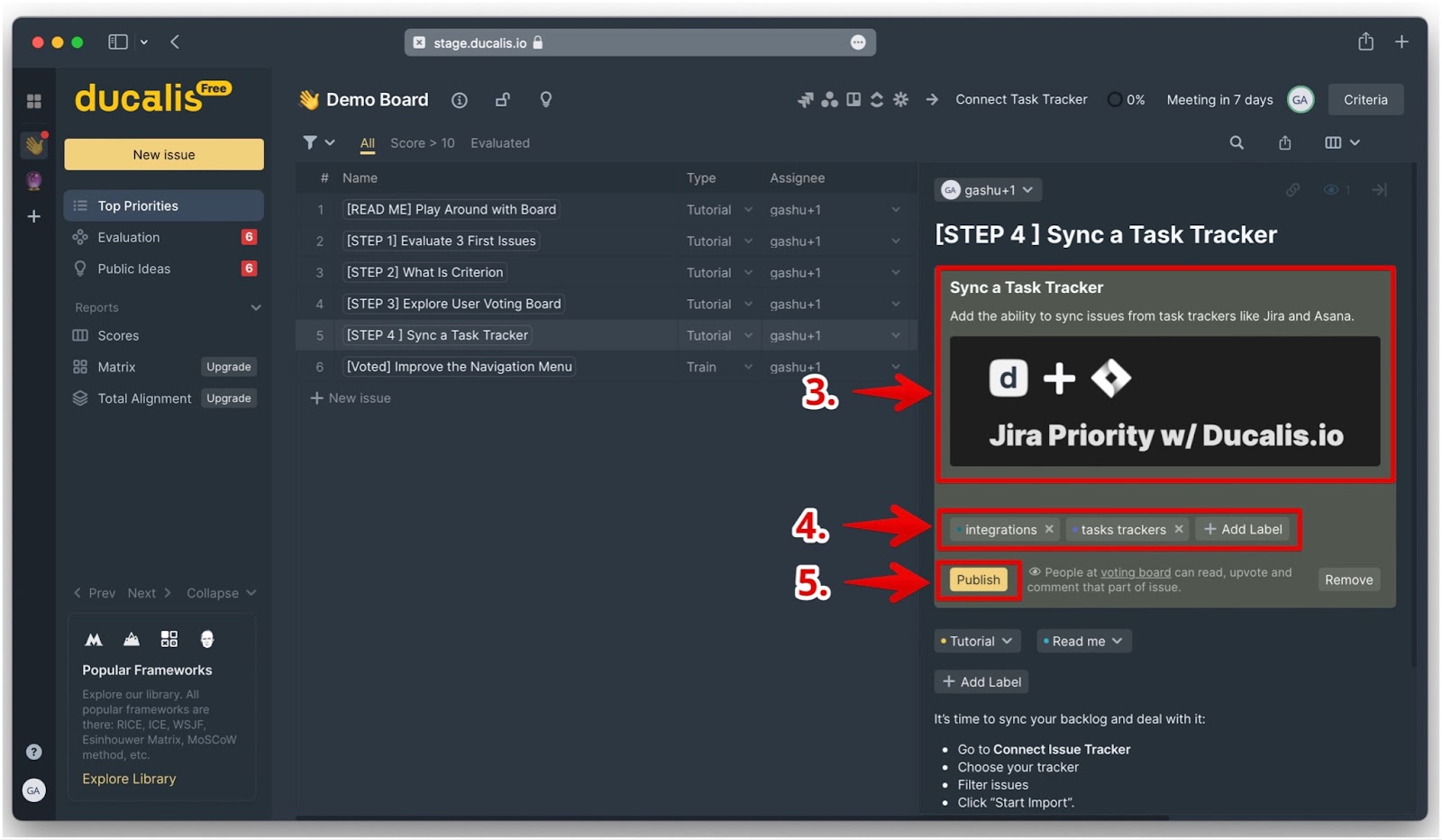Click the yellow New issue button
The height and width of the screenshot is (840, 1442).
point(164,154)
